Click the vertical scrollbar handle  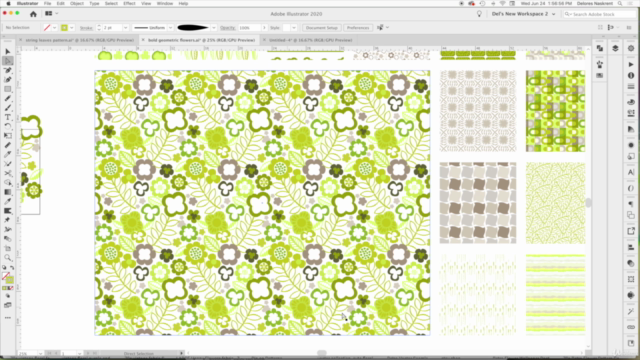coord(588,202)
